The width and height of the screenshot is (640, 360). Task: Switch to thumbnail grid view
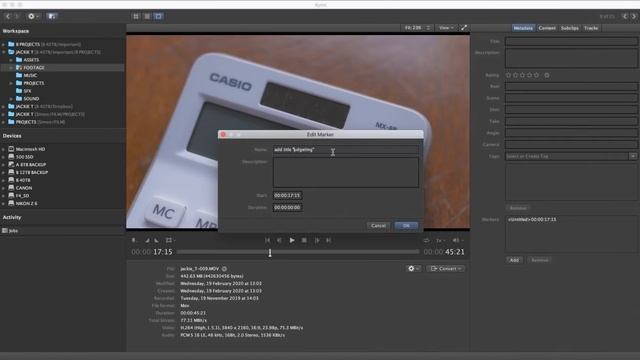tap(136, 16)
